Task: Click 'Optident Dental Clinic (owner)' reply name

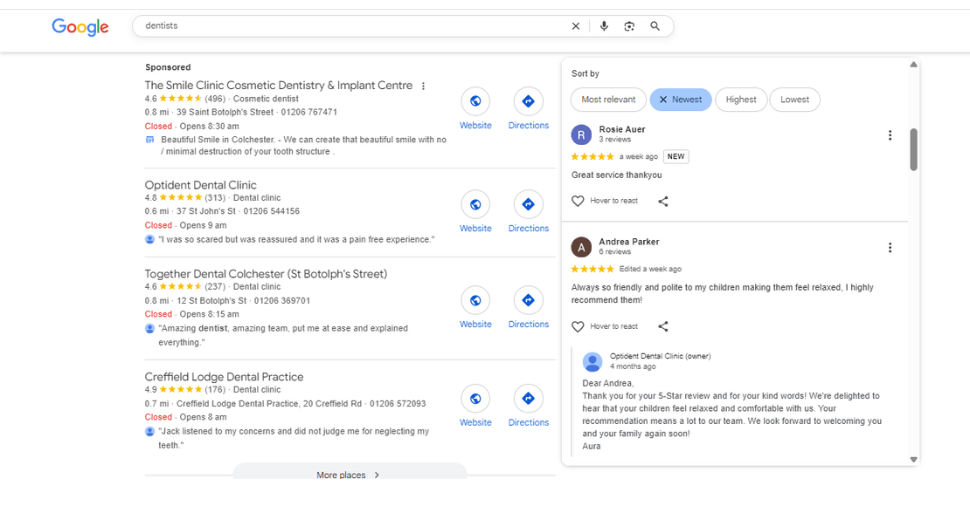Action: click(x=660, y=356)
